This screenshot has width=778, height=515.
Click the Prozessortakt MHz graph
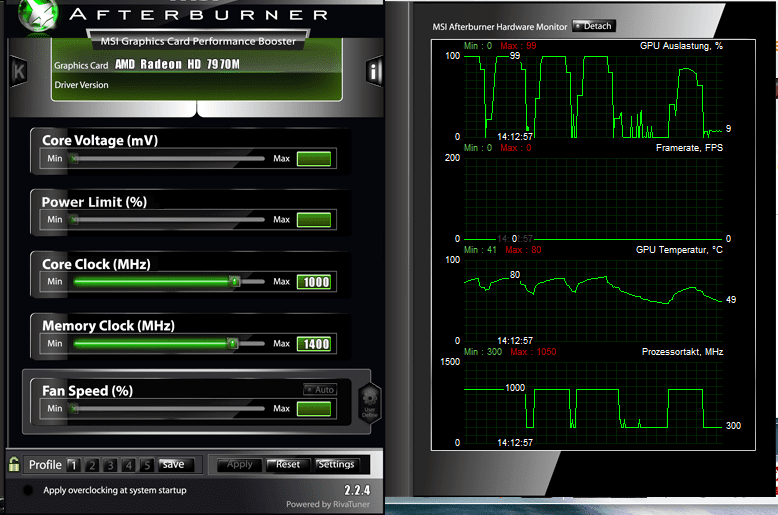(593, 402)
